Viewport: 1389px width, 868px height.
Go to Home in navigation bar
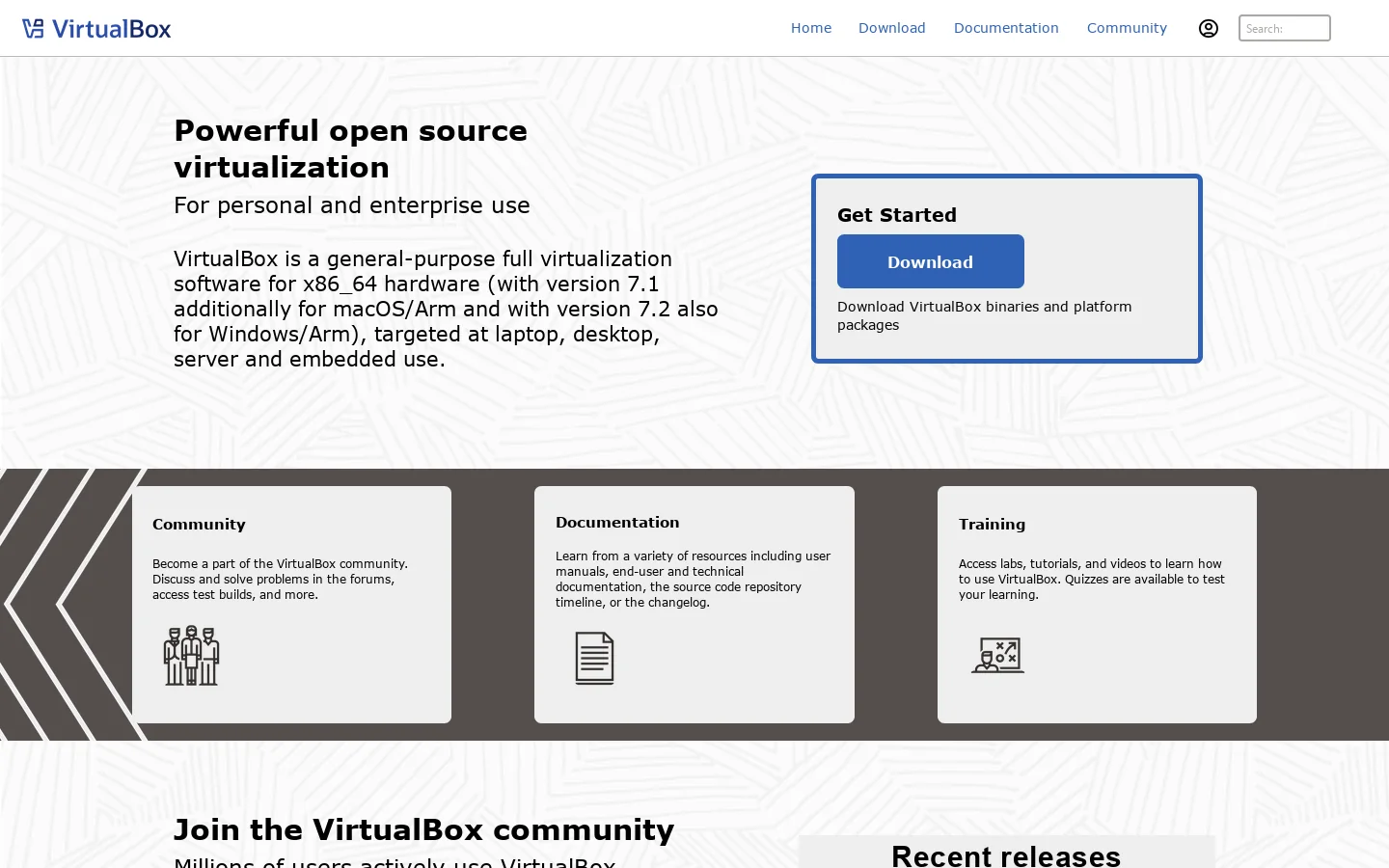(811, 28)
